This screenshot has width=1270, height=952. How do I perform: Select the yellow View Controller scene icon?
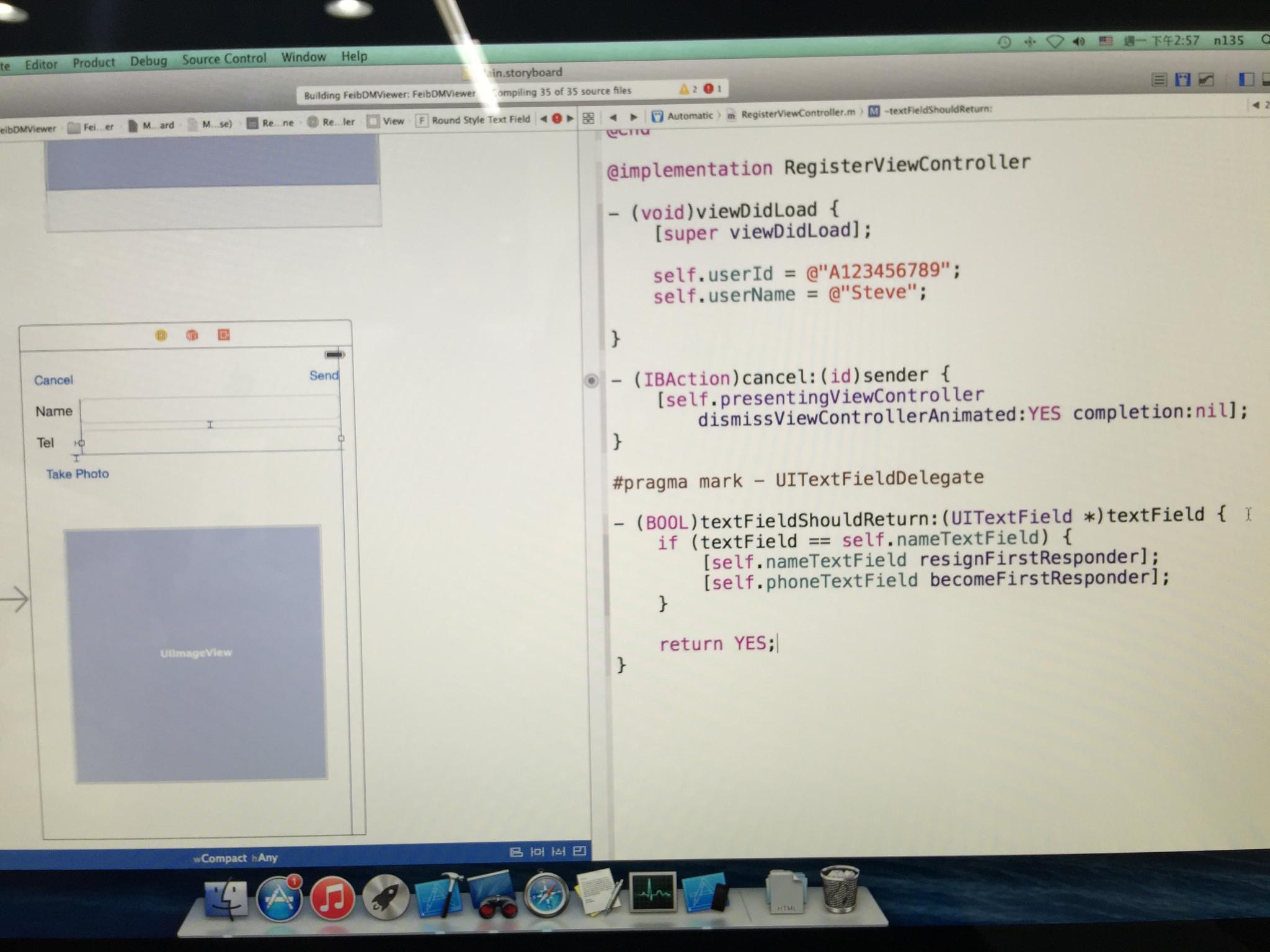(161, 335)
